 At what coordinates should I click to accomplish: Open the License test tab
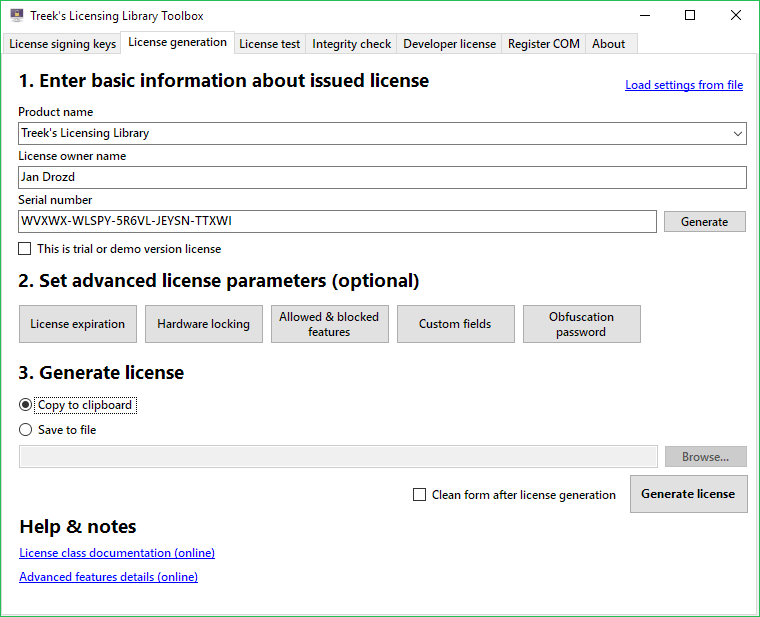coord(269,44)
